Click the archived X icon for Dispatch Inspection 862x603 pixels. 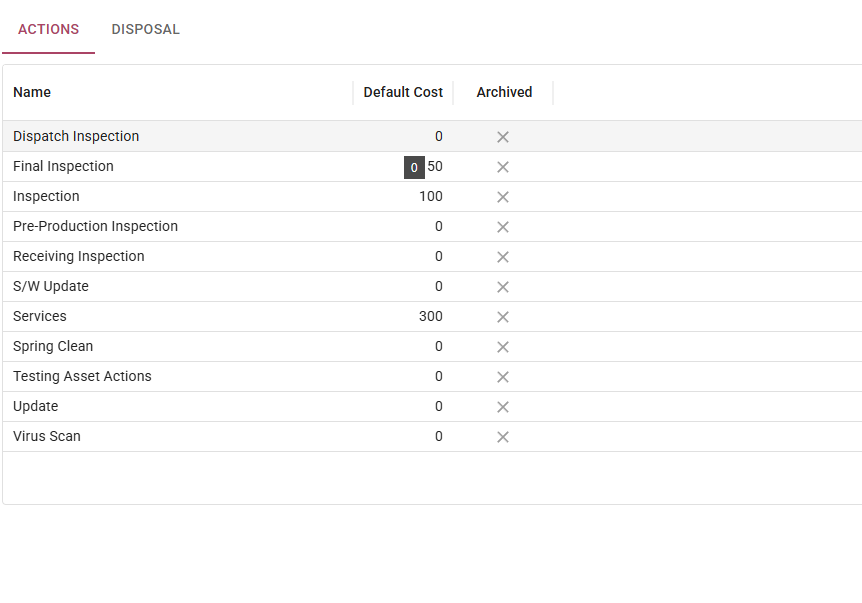click(503, 137)
